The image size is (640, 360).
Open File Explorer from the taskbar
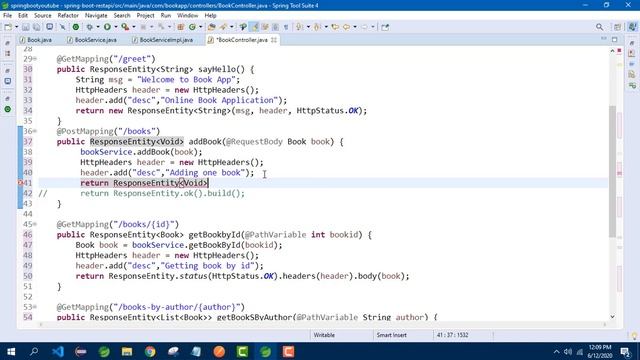(x=127, y=351)
